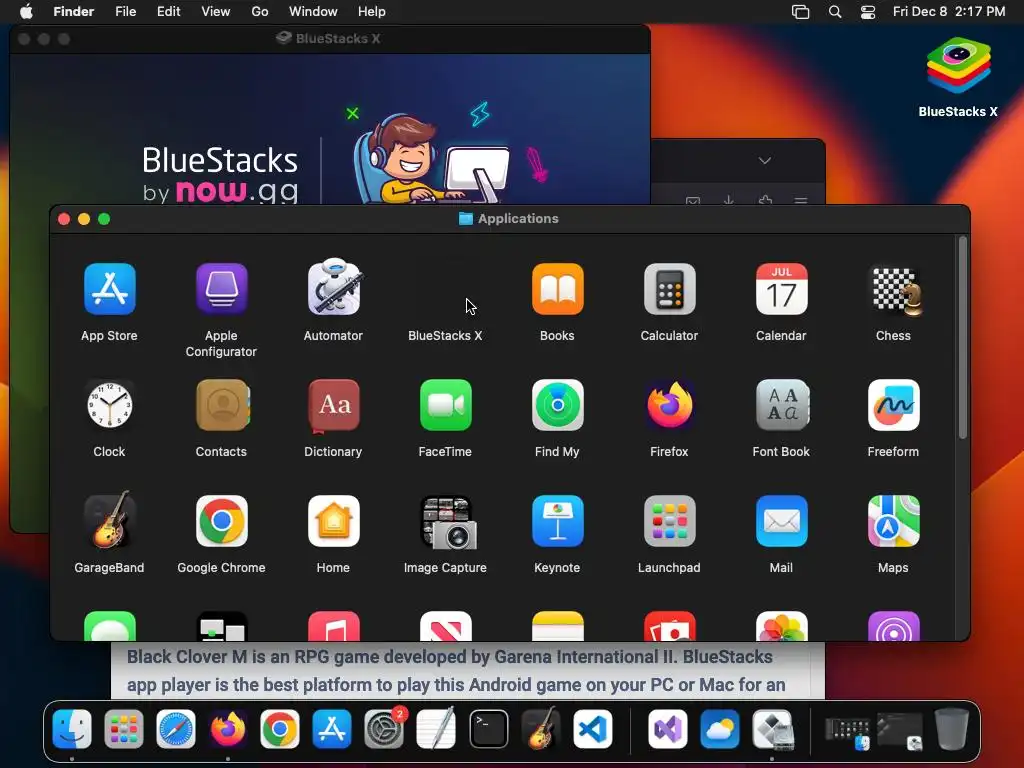This screenshot has width=1024, height=768.
Task: Open Launchpad in the Applications window
Action: 669,521
